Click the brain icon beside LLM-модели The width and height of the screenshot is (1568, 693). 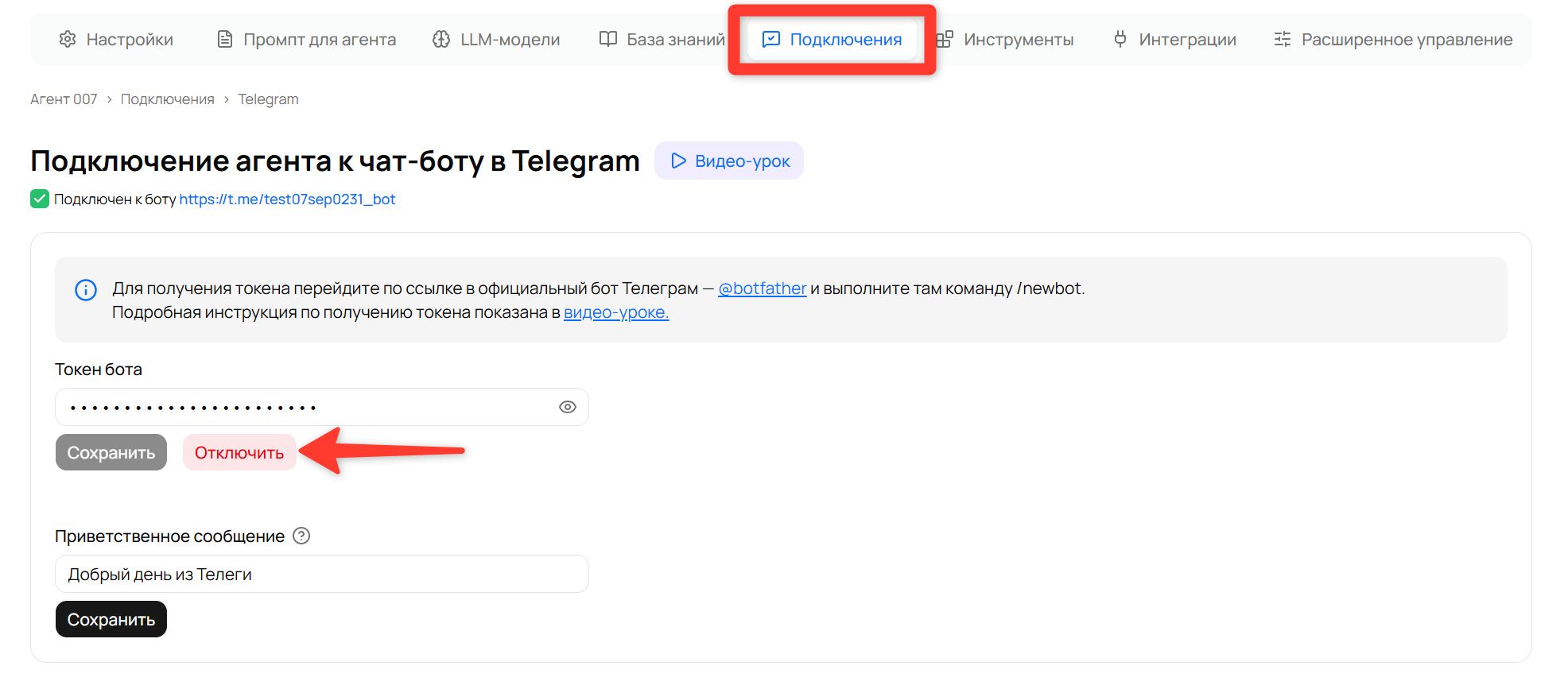[441, 39]
